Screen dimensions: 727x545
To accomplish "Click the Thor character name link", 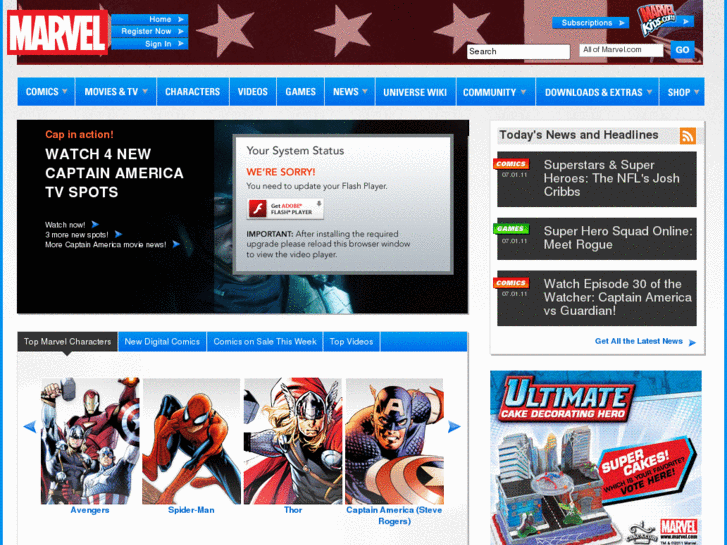I will 293,510.
